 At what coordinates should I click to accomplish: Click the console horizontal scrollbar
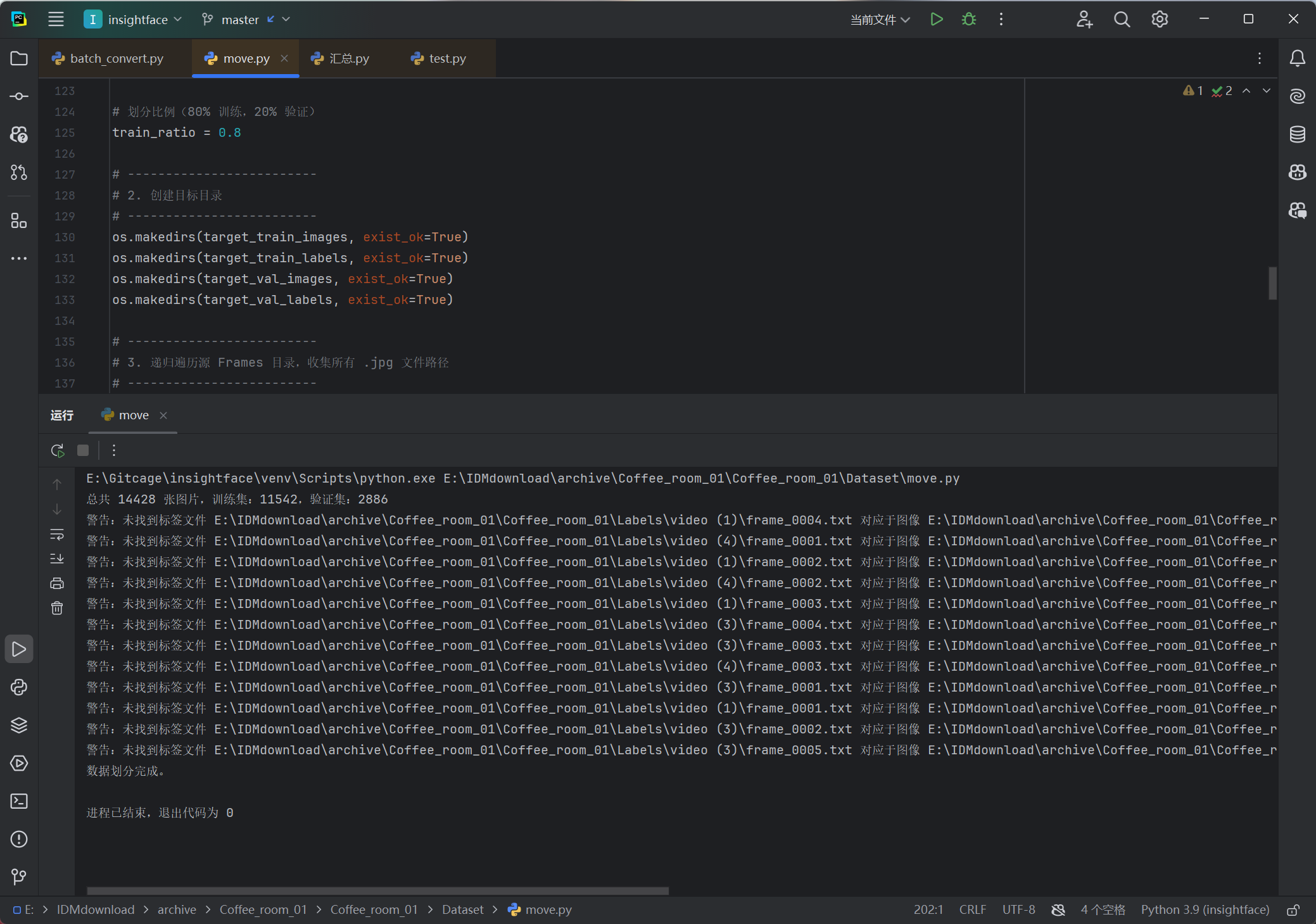(377, 890)
